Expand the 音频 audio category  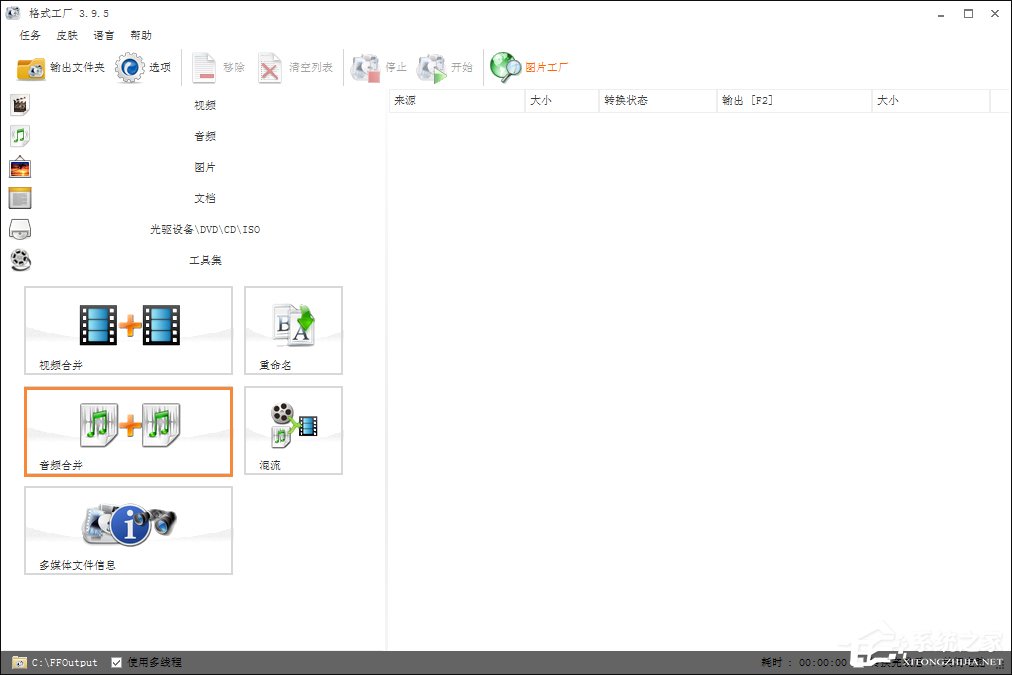pyautogui.click(x=204, y=136)
